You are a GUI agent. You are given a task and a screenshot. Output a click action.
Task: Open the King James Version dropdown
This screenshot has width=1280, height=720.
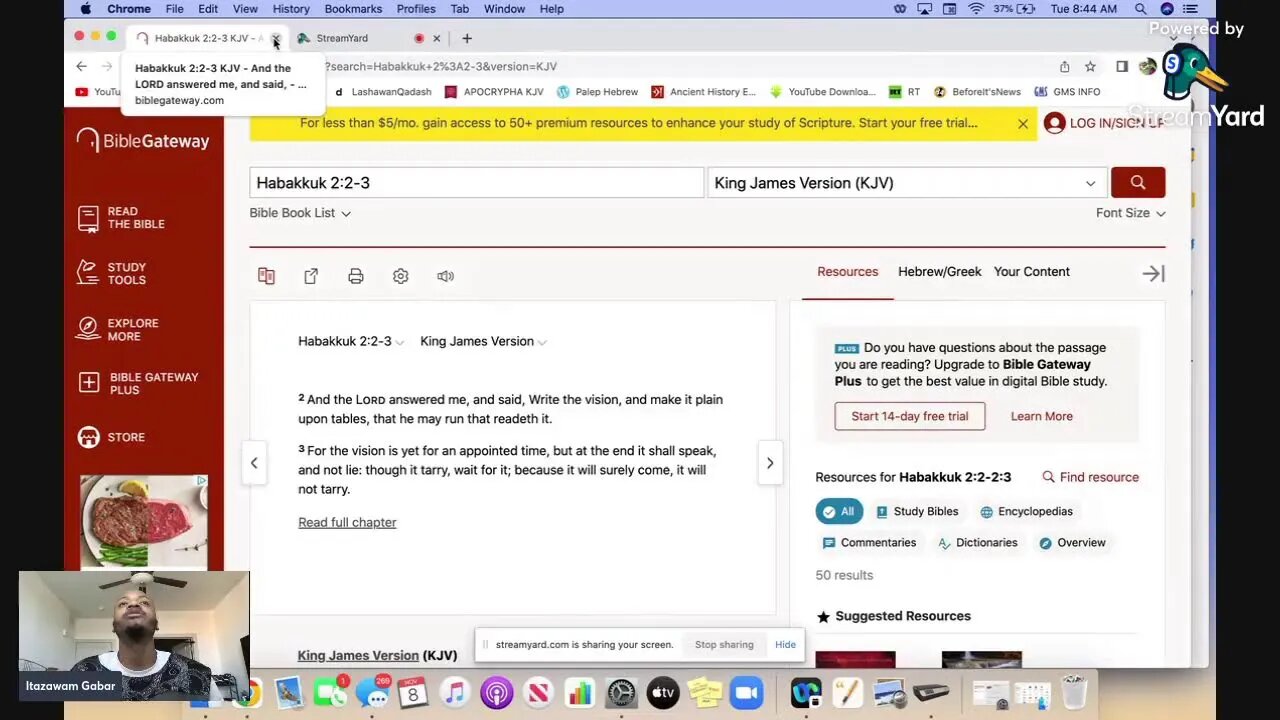[x=906, y=183]
